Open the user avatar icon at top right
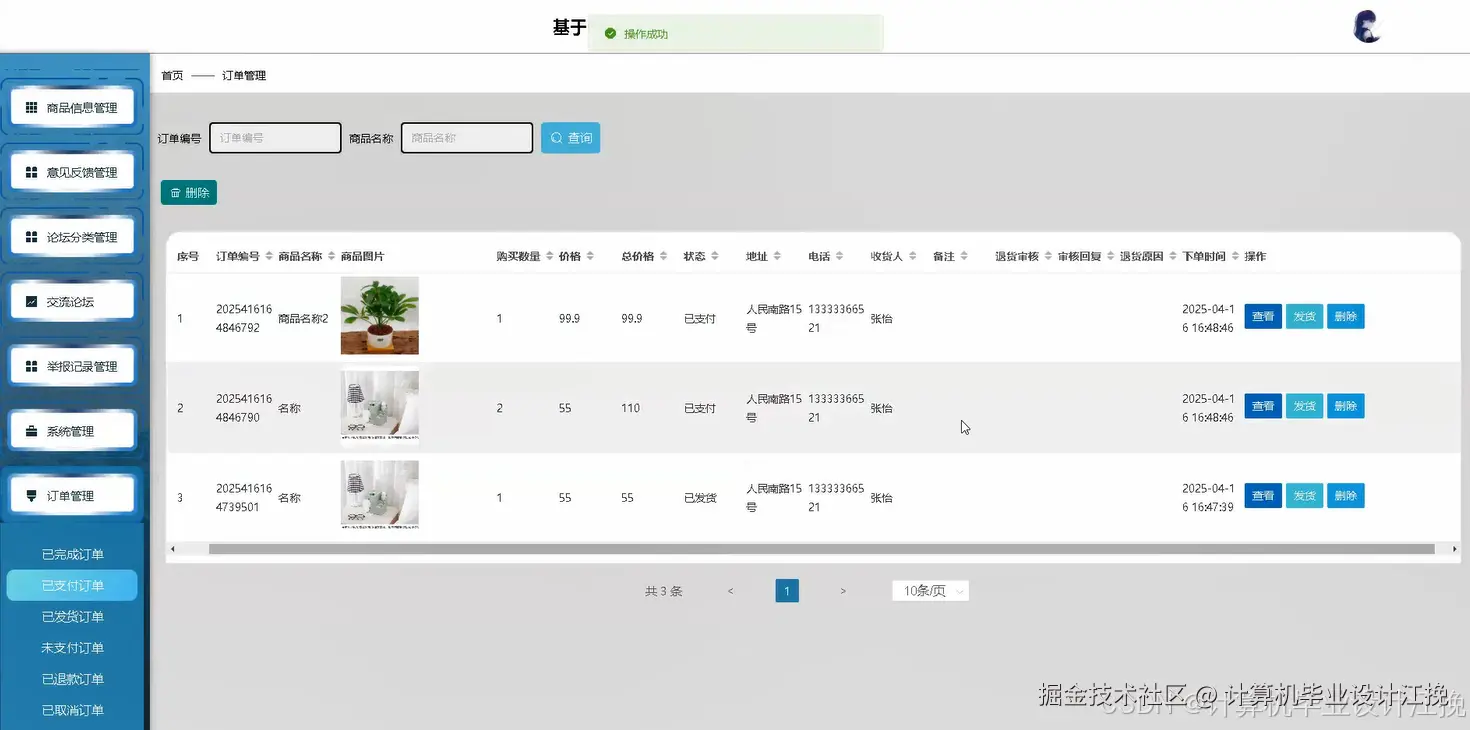Screen dimensions: 1470x730 pyautogui.click(x=1366, y=26)
